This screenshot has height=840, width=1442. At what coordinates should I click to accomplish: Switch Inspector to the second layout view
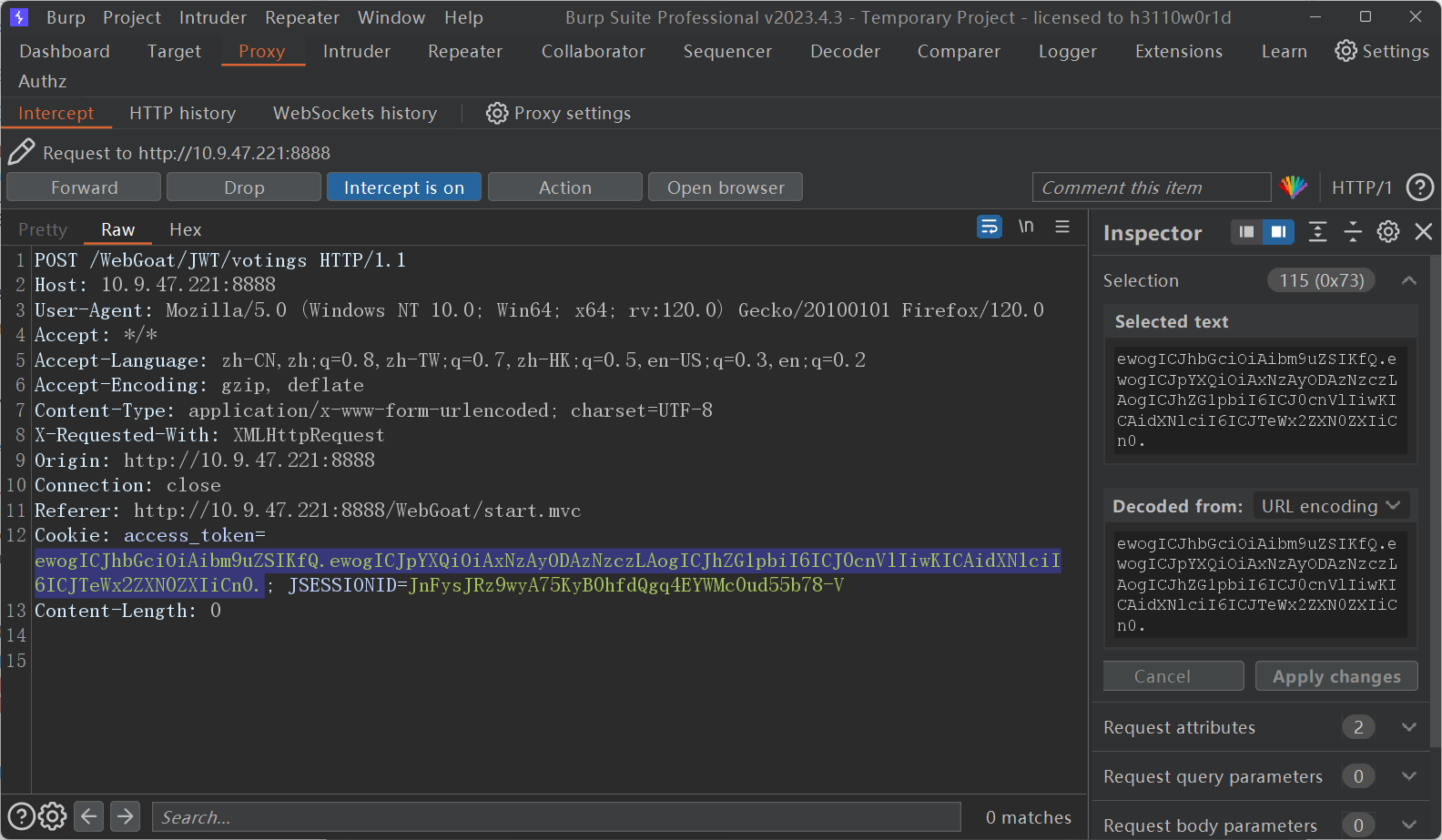pos(1278,232)
